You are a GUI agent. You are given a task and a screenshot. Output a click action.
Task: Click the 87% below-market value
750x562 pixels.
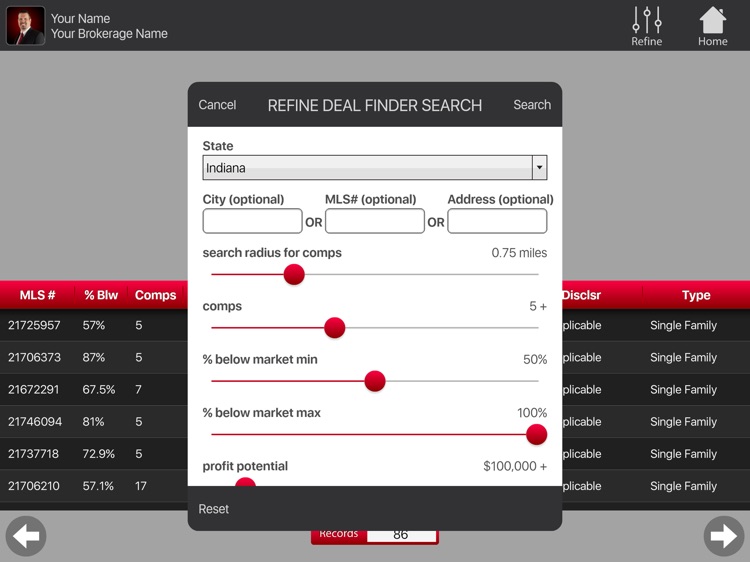[x=93, y=357]
